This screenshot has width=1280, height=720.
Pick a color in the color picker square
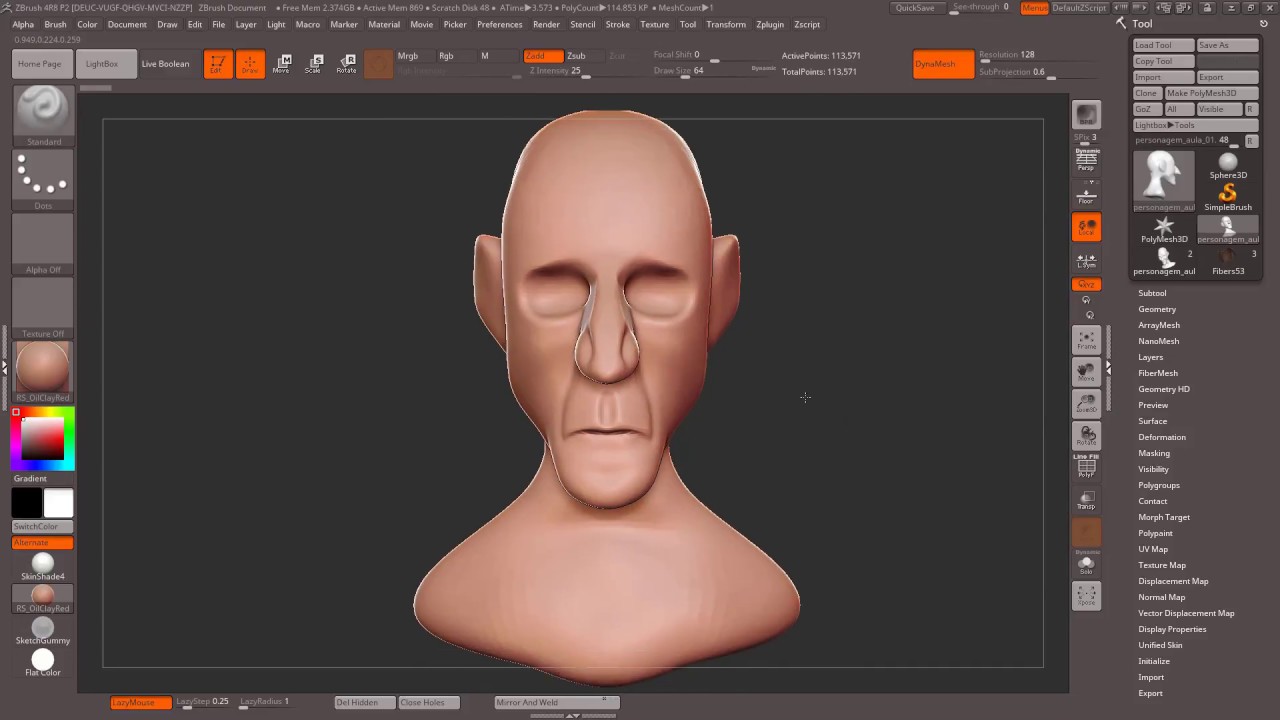43,438
